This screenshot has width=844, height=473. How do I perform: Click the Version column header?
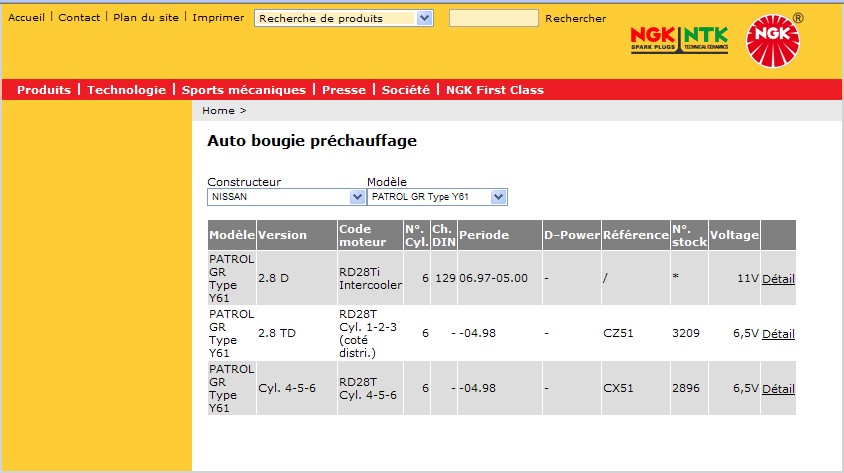pyautogui.click(x=297, y=235)
